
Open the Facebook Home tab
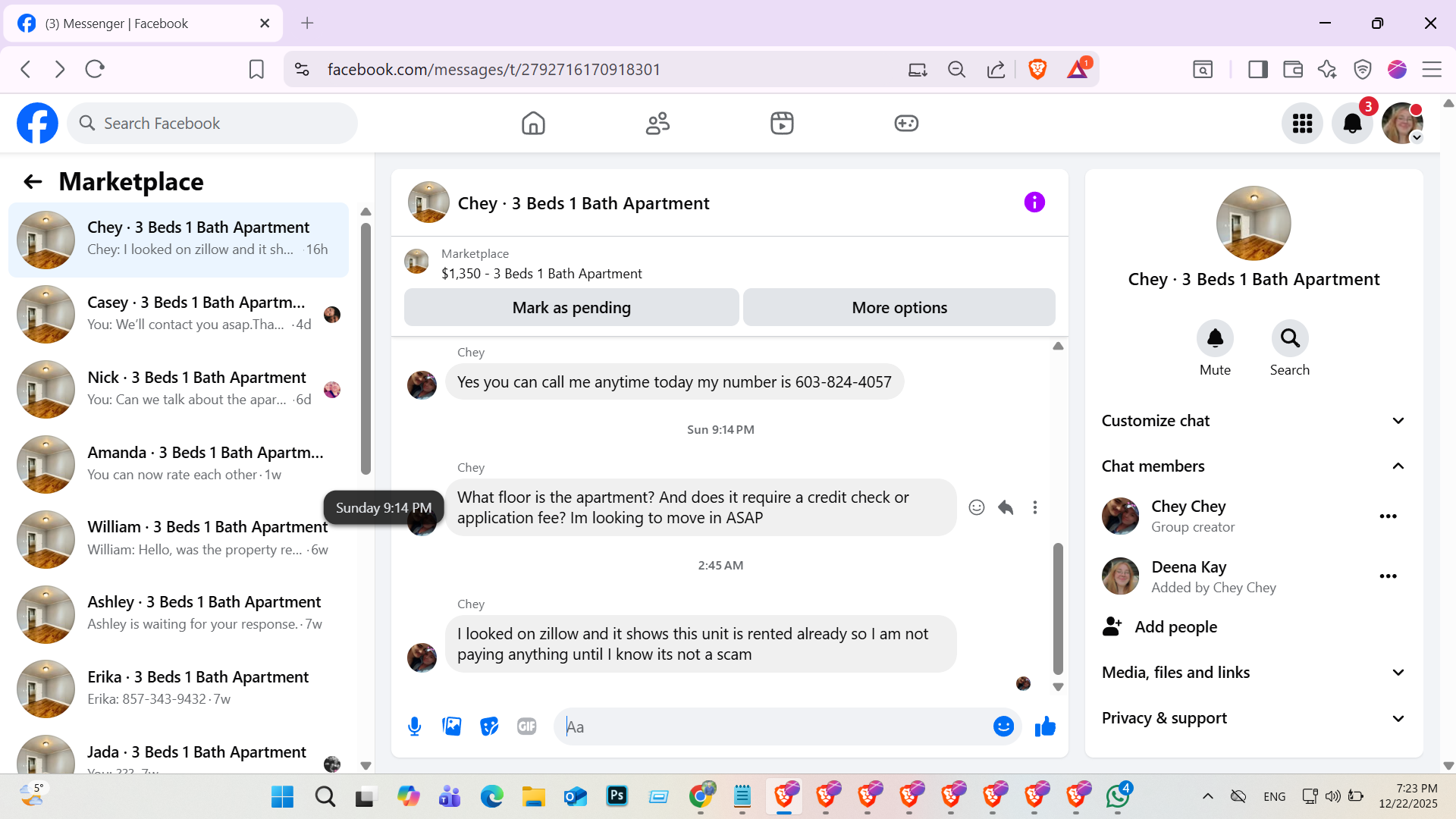pos(533,123)
